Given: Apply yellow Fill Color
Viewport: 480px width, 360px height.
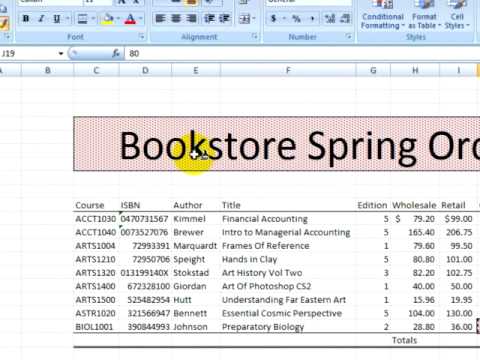Looking at the screenshot, I should click(x=108, y=19).
